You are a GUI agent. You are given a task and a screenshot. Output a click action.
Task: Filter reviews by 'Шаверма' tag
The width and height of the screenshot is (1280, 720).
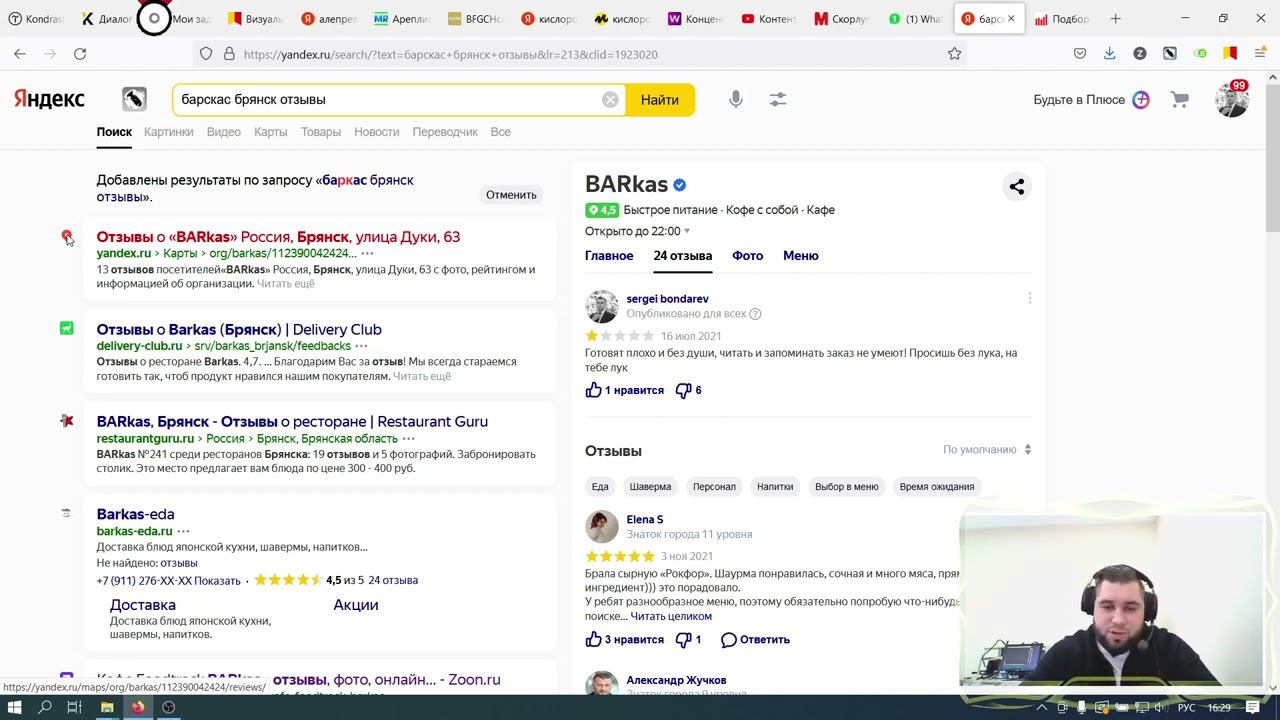tap(650, 487)
